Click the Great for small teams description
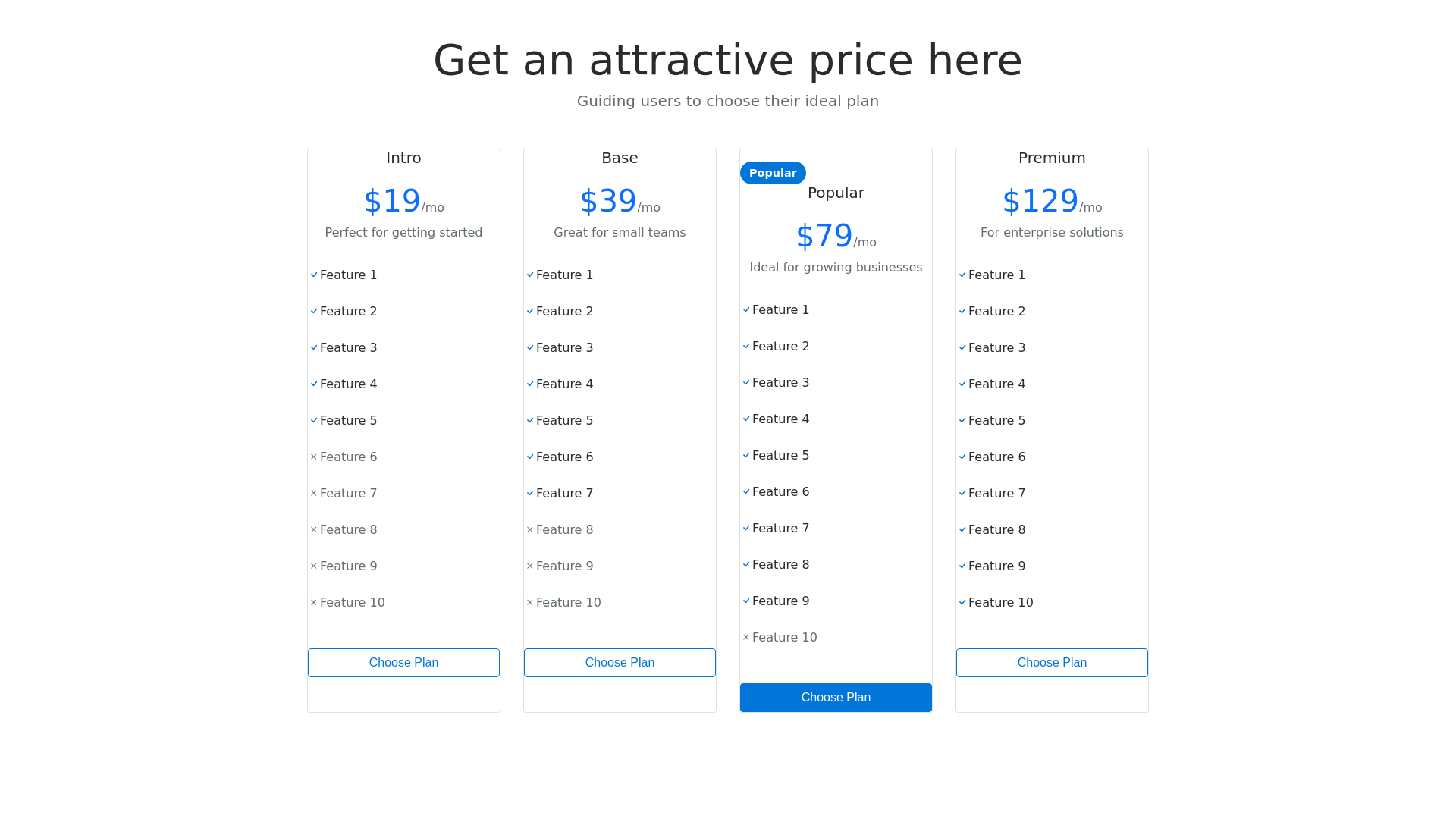Viewport: 1456px width, 819px height. [x=620, y=233]
